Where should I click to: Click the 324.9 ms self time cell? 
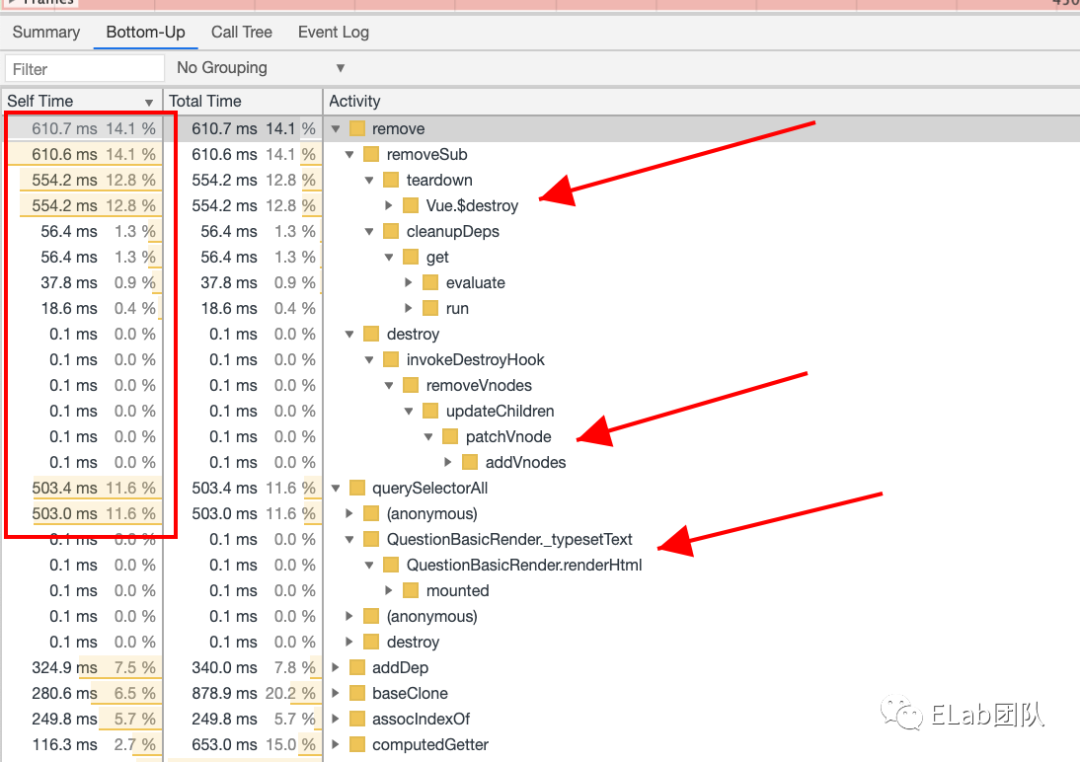pyautogui.click(x=83, y=668)
